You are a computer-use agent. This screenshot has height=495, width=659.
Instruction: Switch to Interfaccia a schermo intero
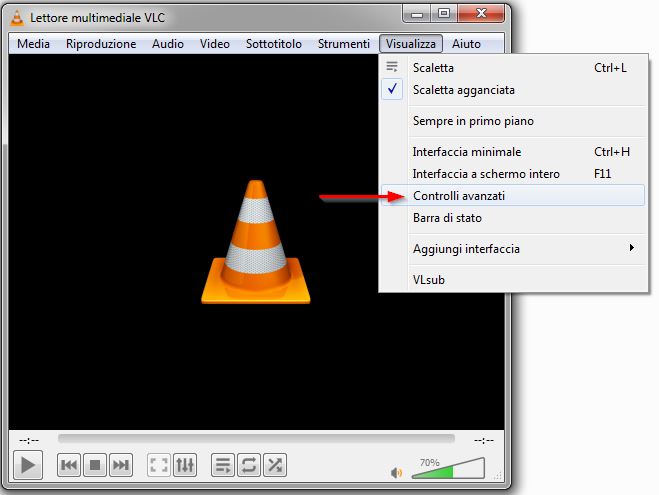pyautogui.click(x=513, y=174)
